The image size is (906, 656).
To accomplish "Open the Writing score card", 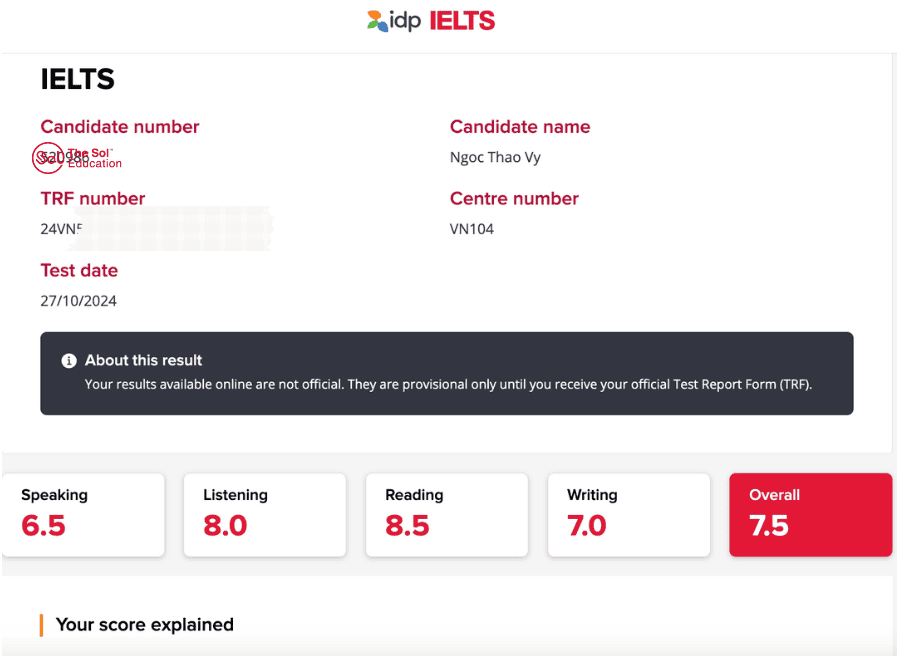I will pyautogui.click(x=629, y=515).
